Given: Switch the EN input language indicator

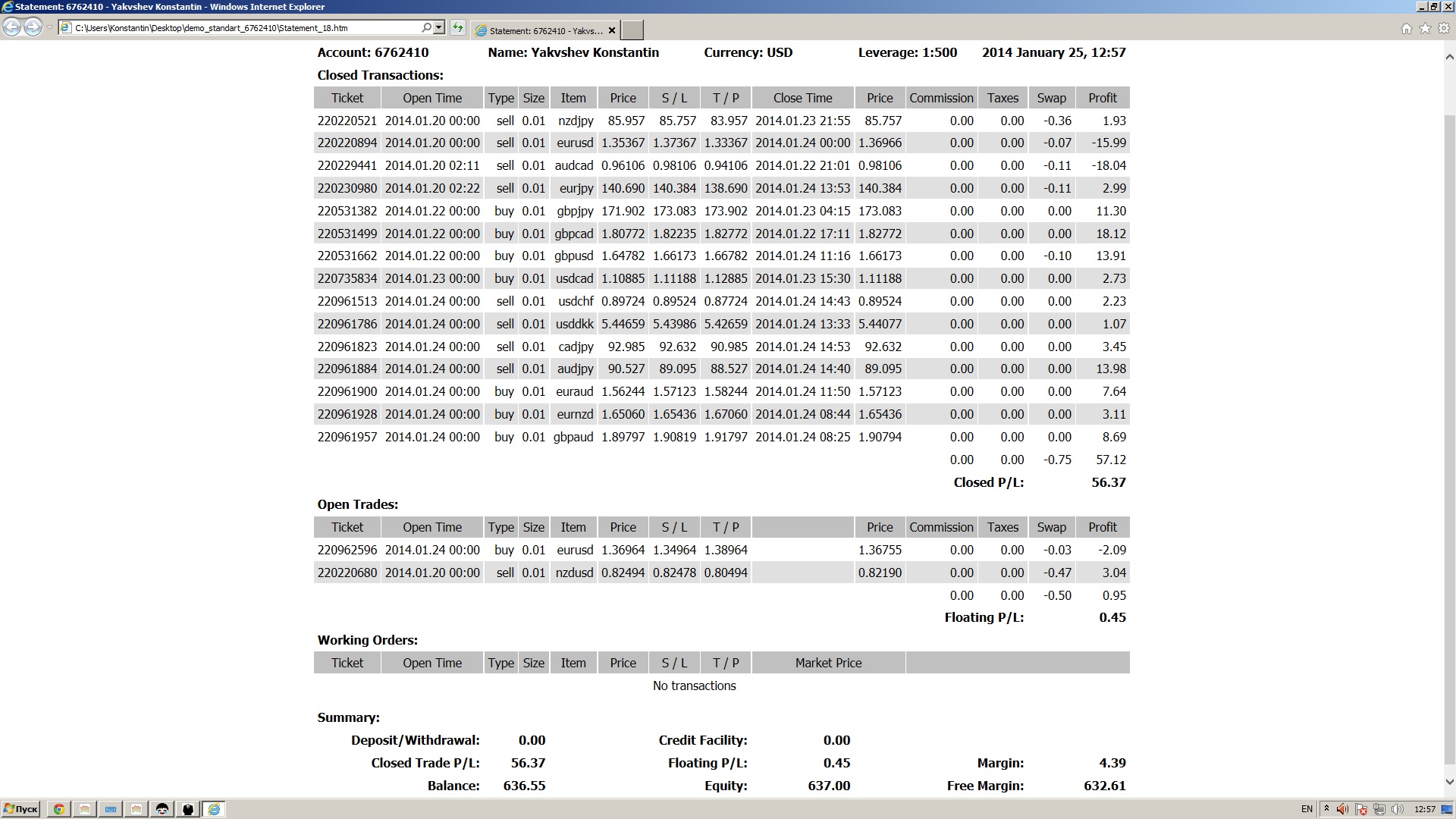Looking at the screenshot, I should [1307, 809].
